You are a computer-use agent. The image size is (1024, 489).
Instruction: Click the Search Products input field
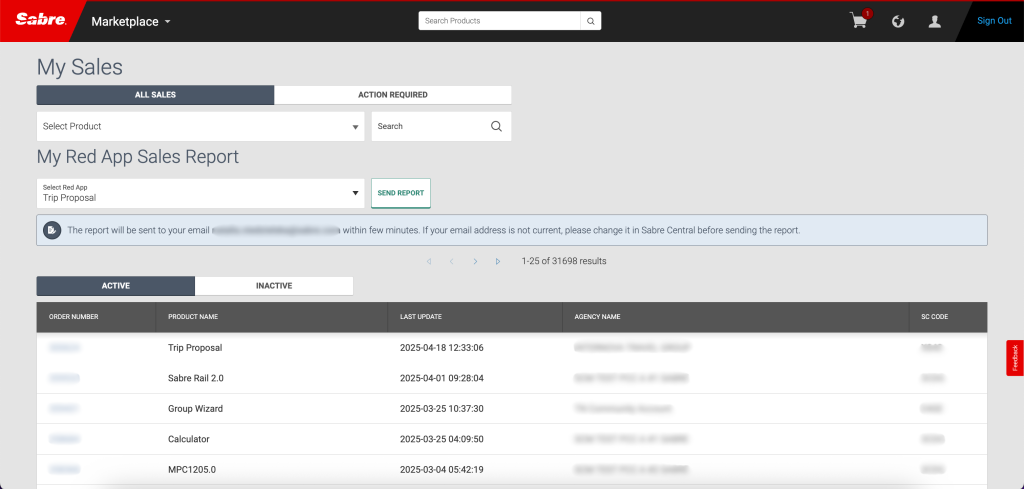pos(500,21)
